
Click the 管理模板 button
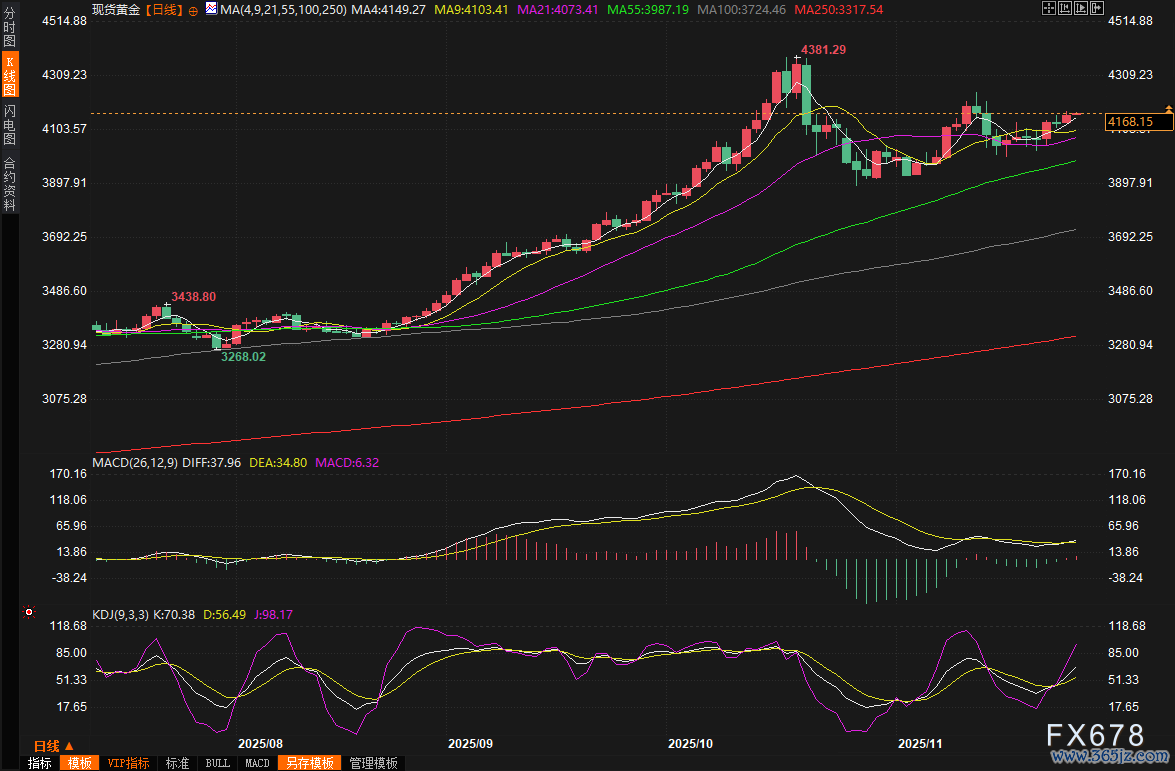pos(373,763)
